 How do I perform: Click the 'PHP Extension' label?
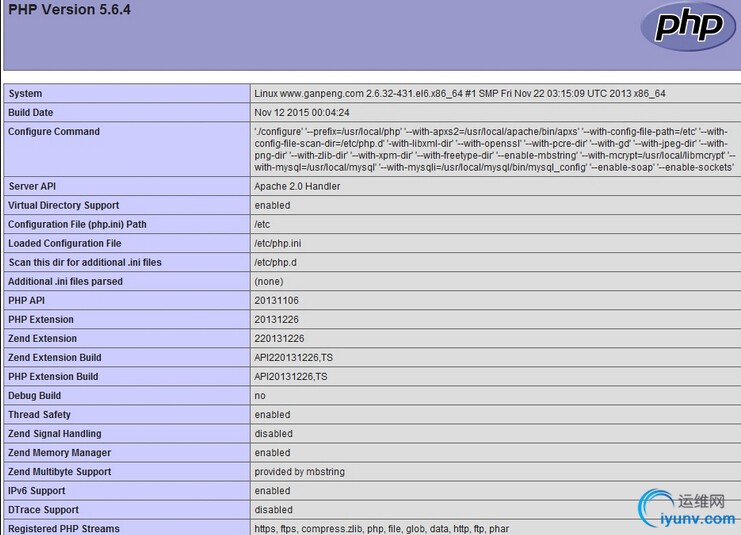tap(41, 319)
